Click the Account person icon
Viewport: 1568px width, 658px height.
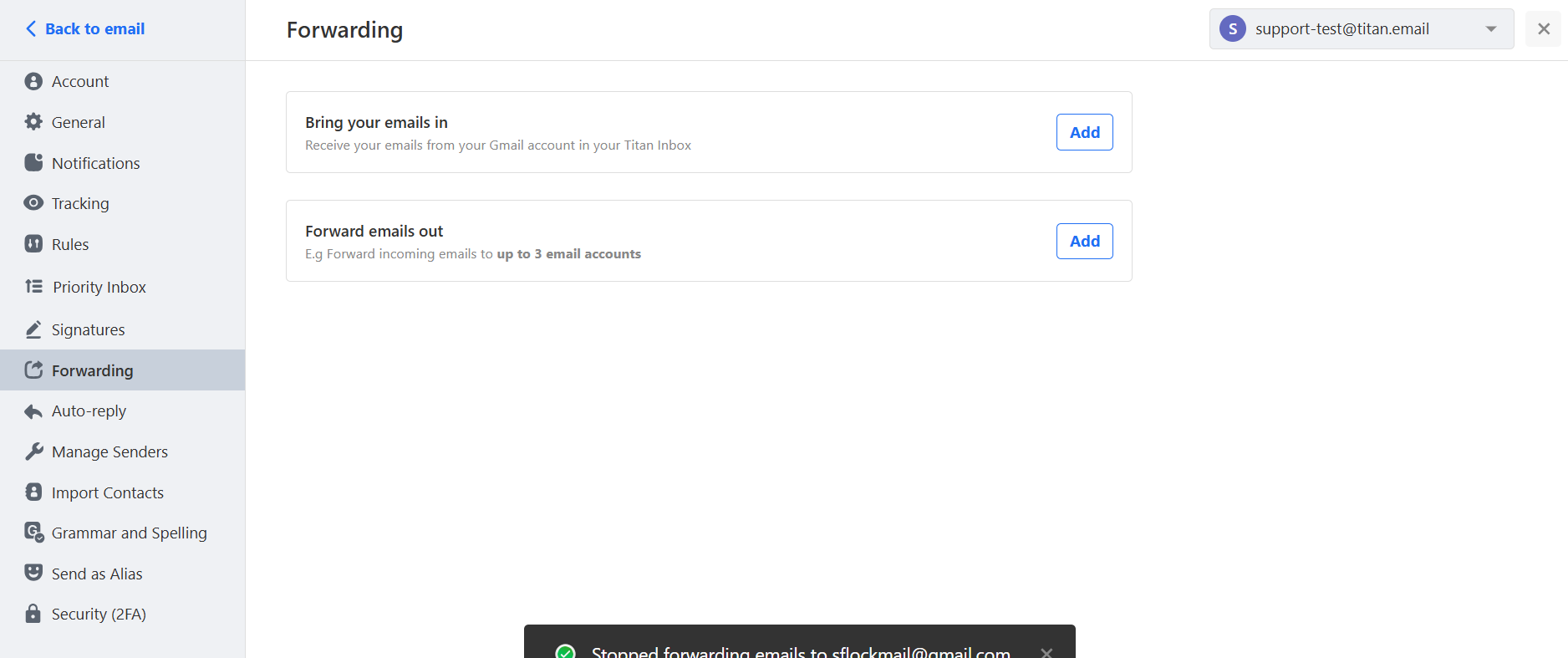[33, 81]
